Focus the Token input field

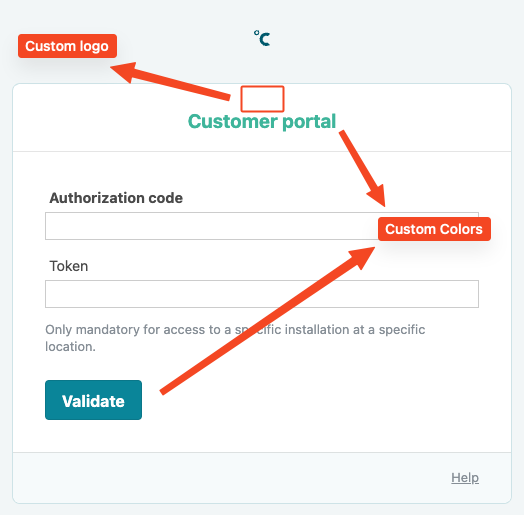(x=262, y=294)
